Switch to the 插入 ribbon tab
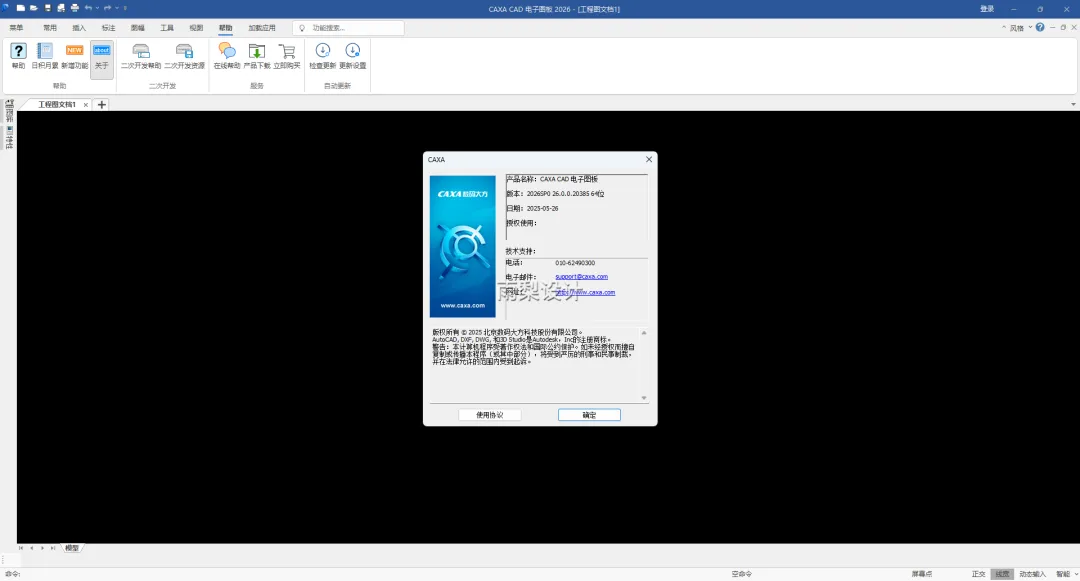The image size is (1080, 581). click(79, 28)
